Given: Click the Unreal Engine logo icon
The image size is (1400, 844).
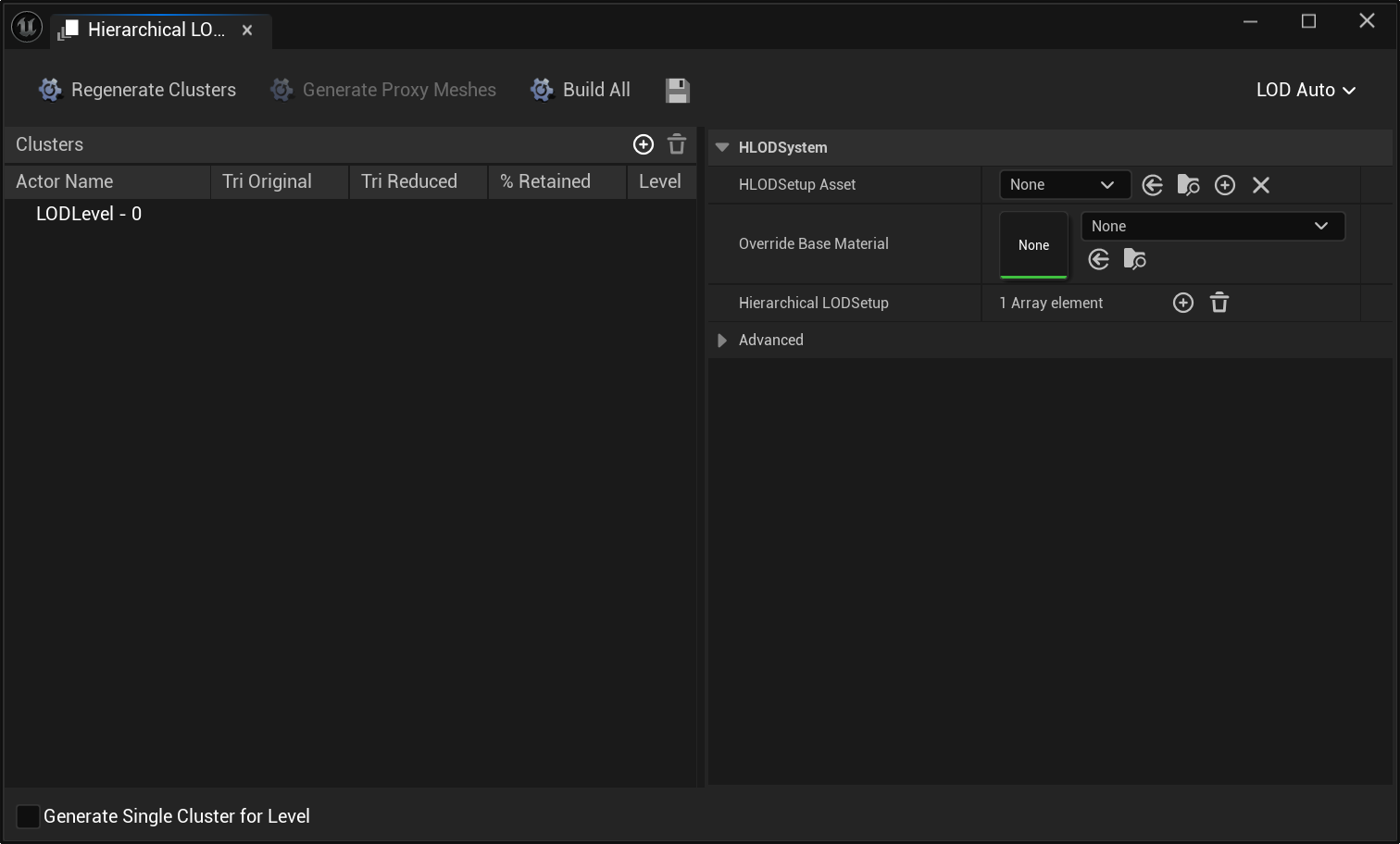Looking at the screenshot, I should (x=27, y=28).
